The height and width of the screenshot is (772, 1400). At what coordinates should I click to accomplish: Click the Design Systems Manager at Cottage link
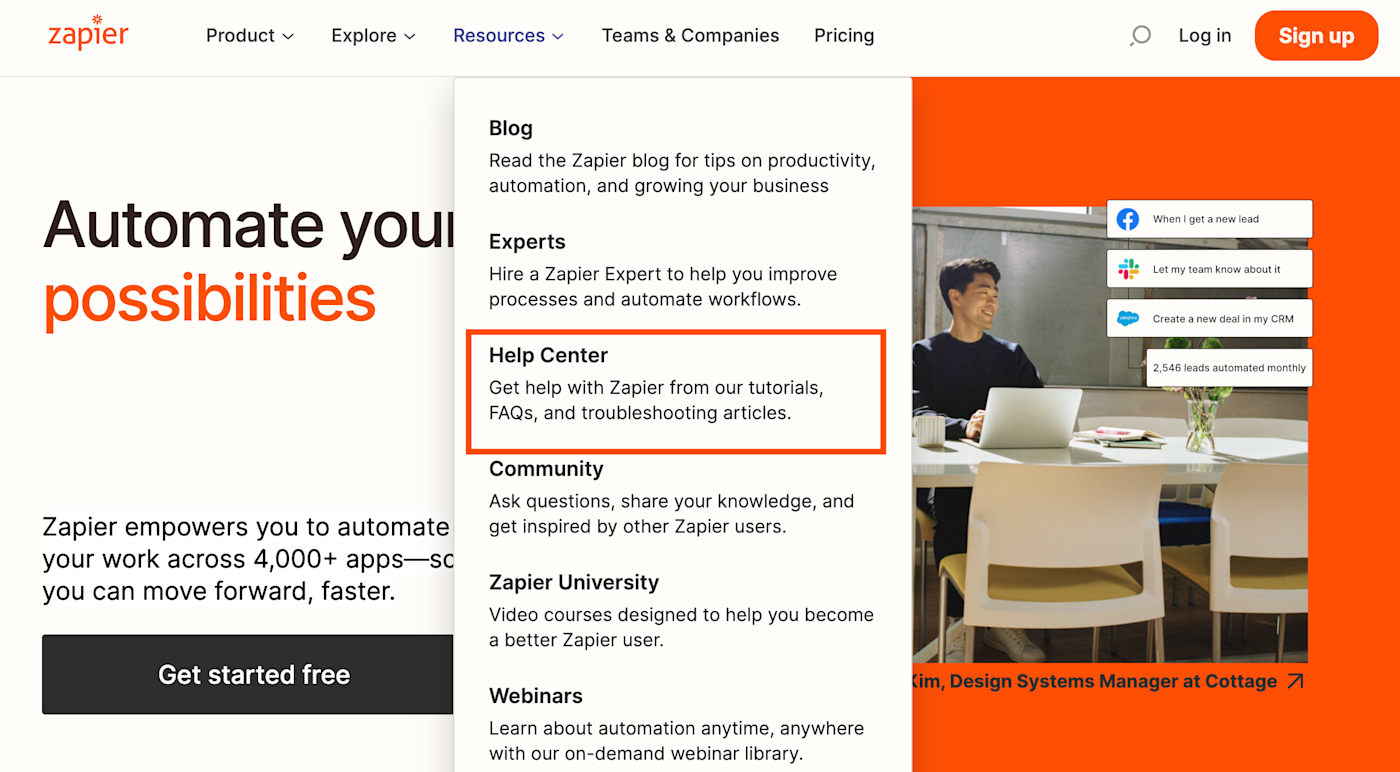[1108, 681]
